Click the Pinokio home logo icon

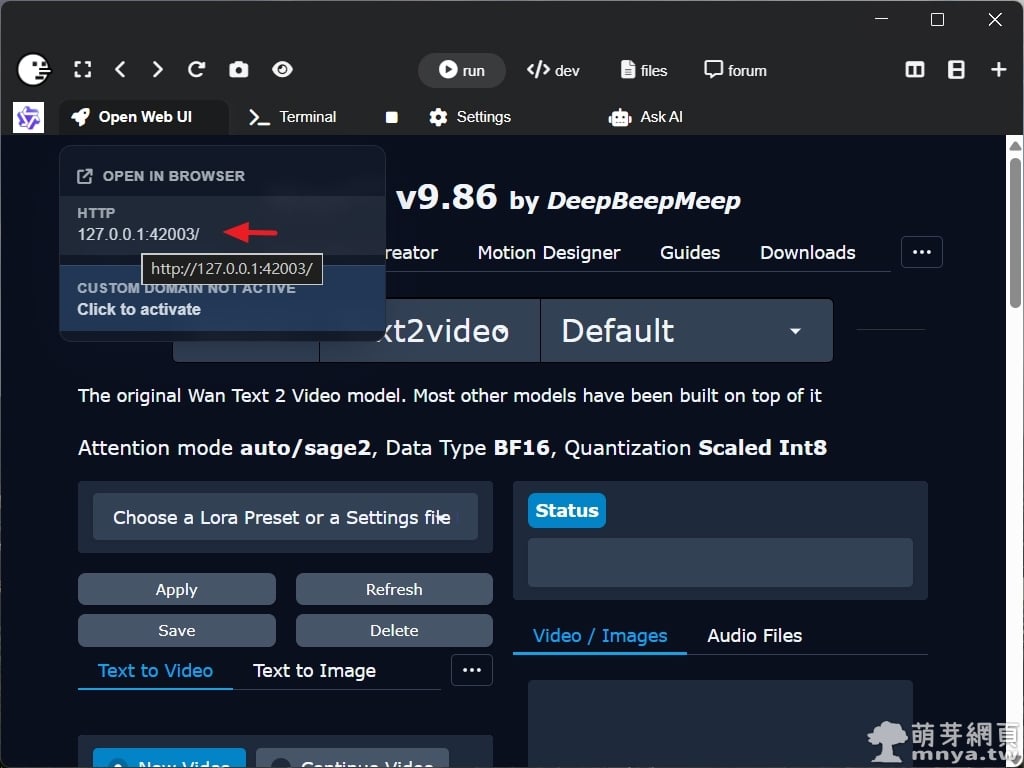(x=34, y=69)
